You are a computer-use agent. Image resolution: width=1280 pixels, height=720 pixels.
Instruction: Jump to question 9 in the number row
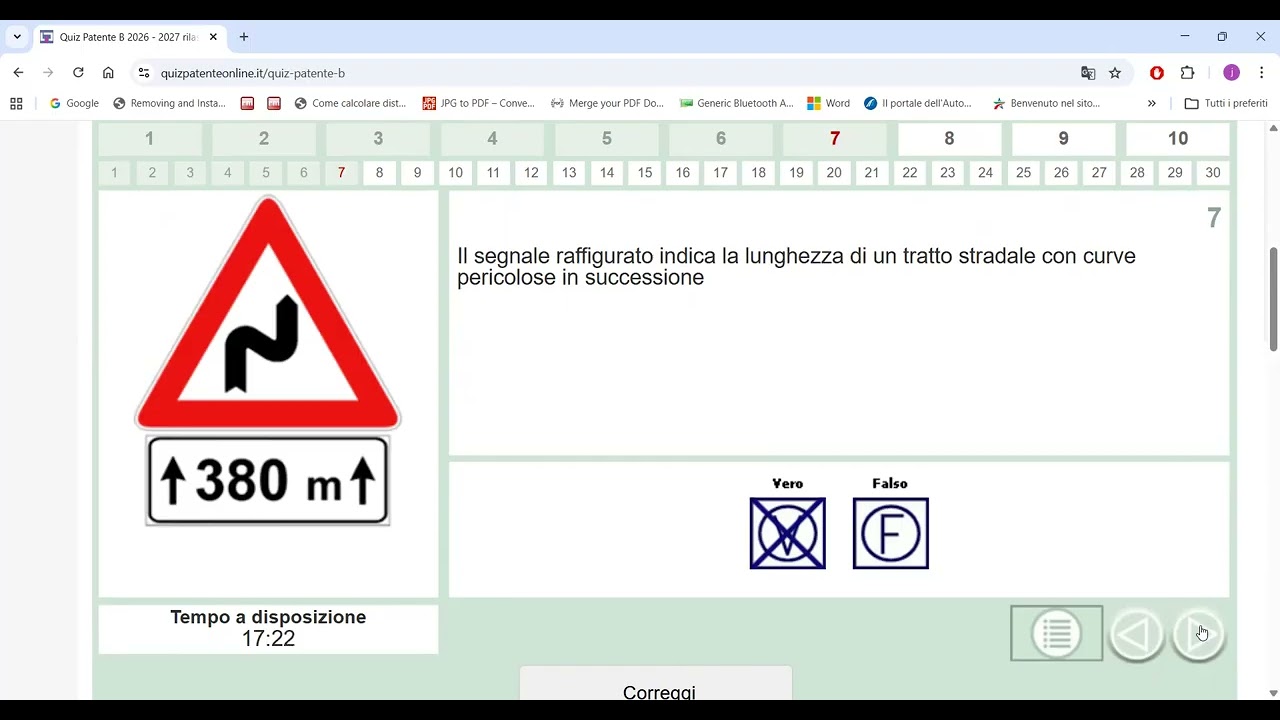click(x=417, y=173)
